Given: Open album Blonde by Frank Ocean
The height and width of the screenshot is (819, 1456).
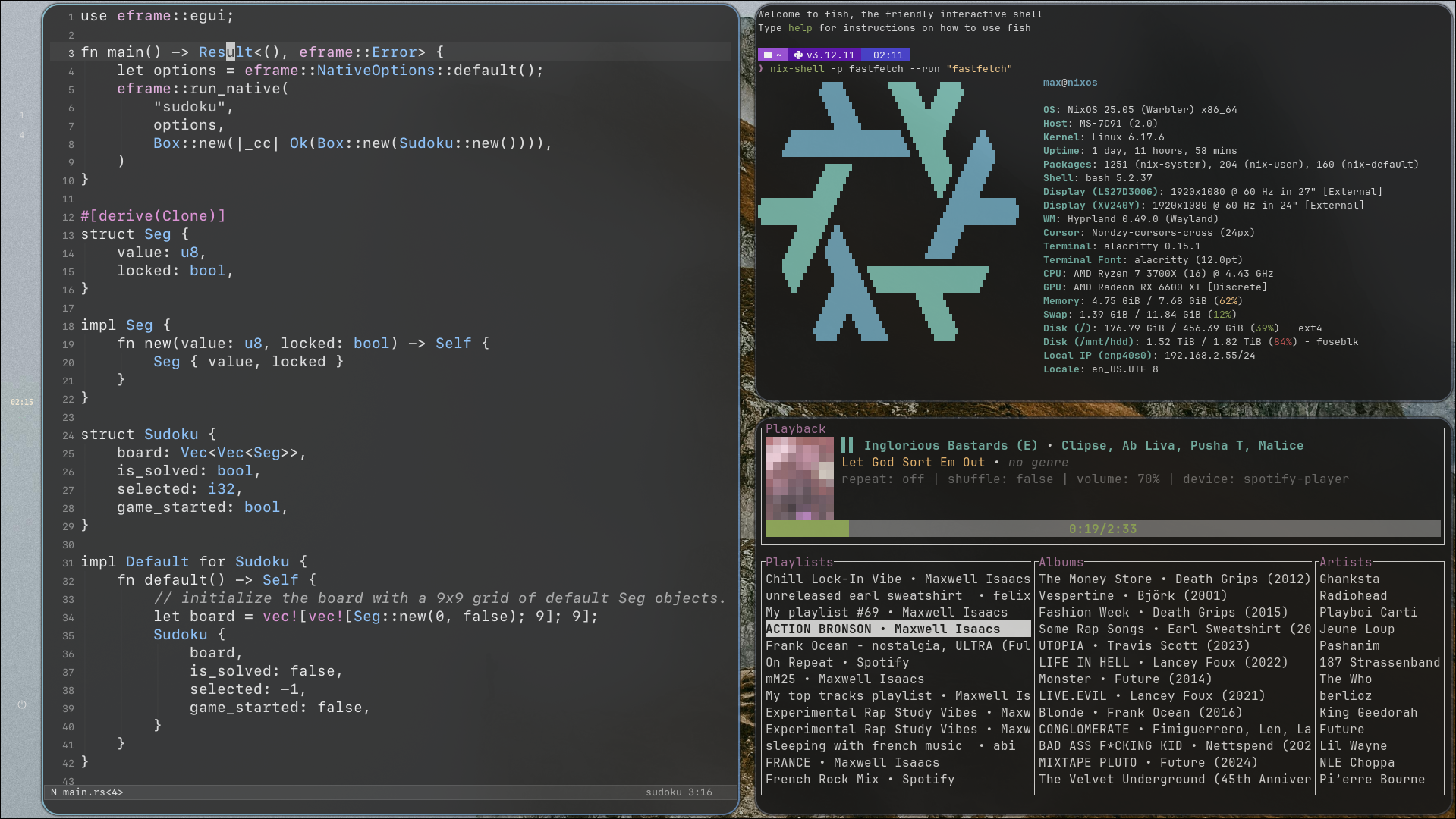Looking at the screenshot, I should [x=1175, y=712].
